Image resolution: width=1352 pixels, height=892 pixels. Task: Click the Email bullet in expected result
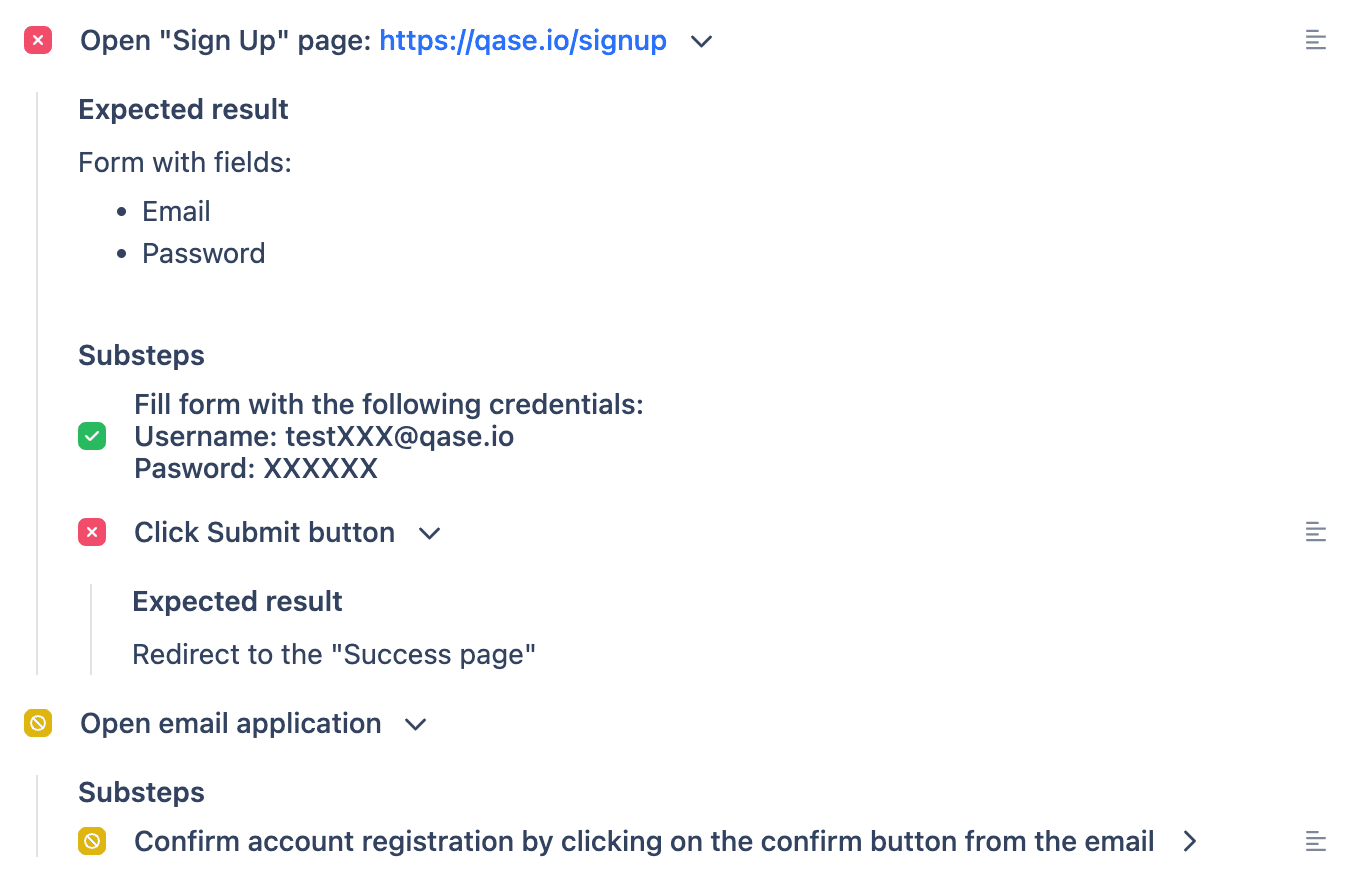[x=177, y=211]
